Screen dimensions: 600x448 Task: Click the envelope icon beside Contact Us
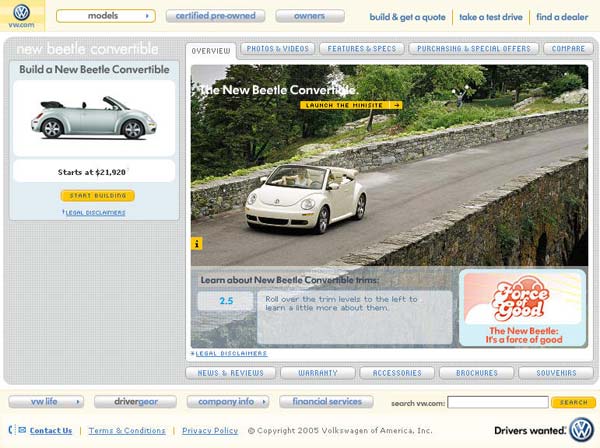coord(22,430)
